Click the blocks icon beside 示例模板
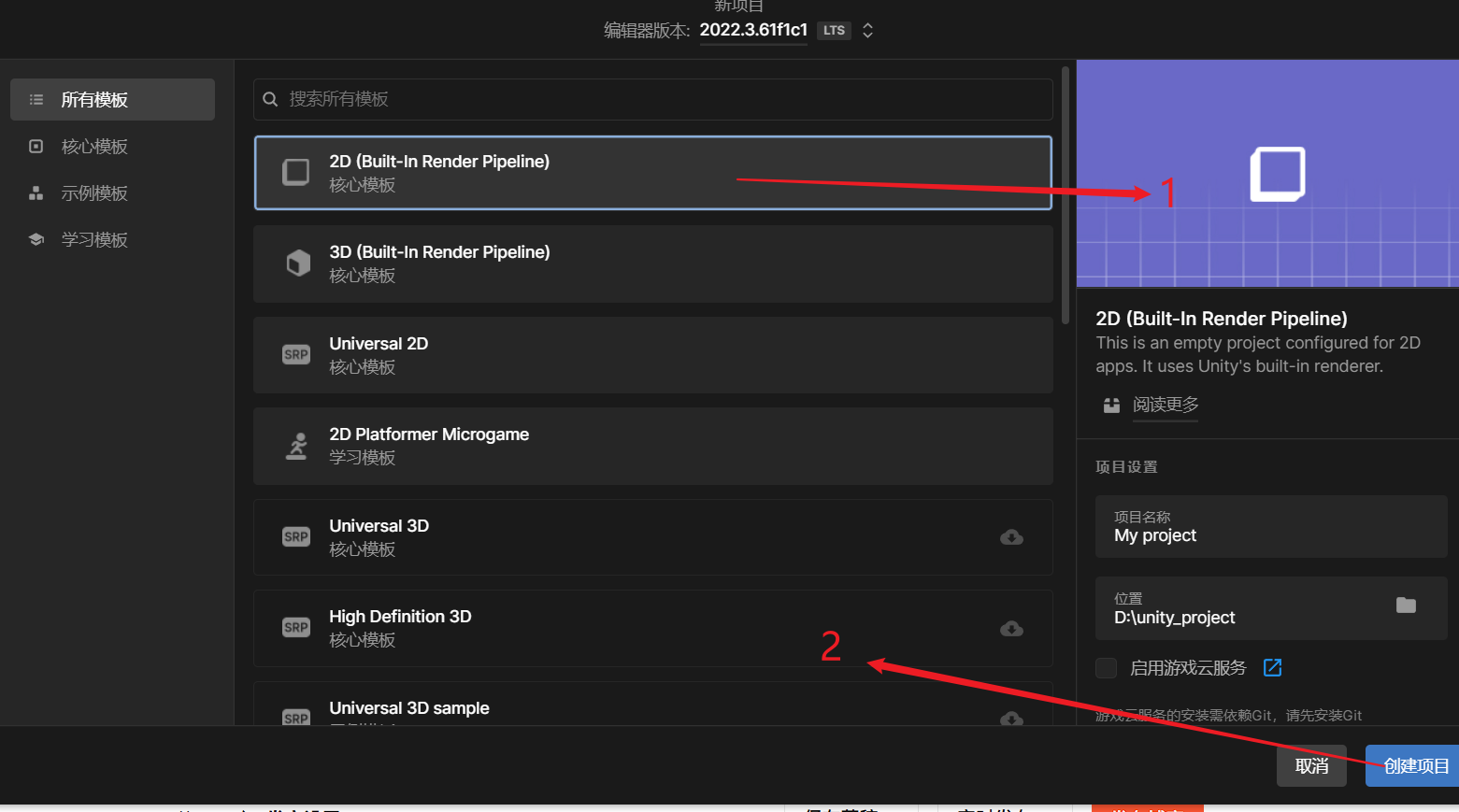Screen dimensions: 1459x812 click(x=36, y=192)
